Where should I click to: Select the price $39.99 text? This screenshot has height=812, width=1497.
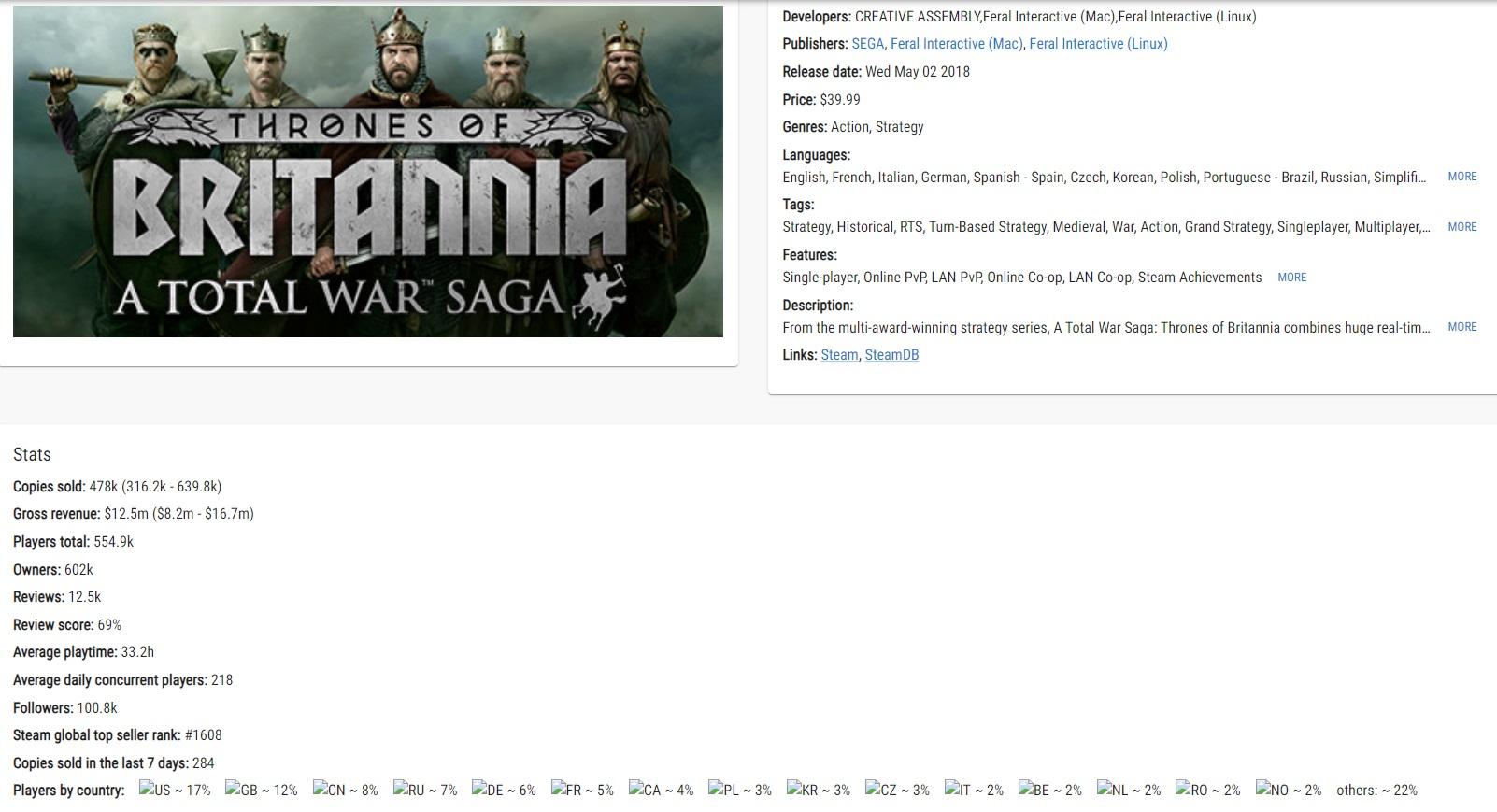click(840, 100)
